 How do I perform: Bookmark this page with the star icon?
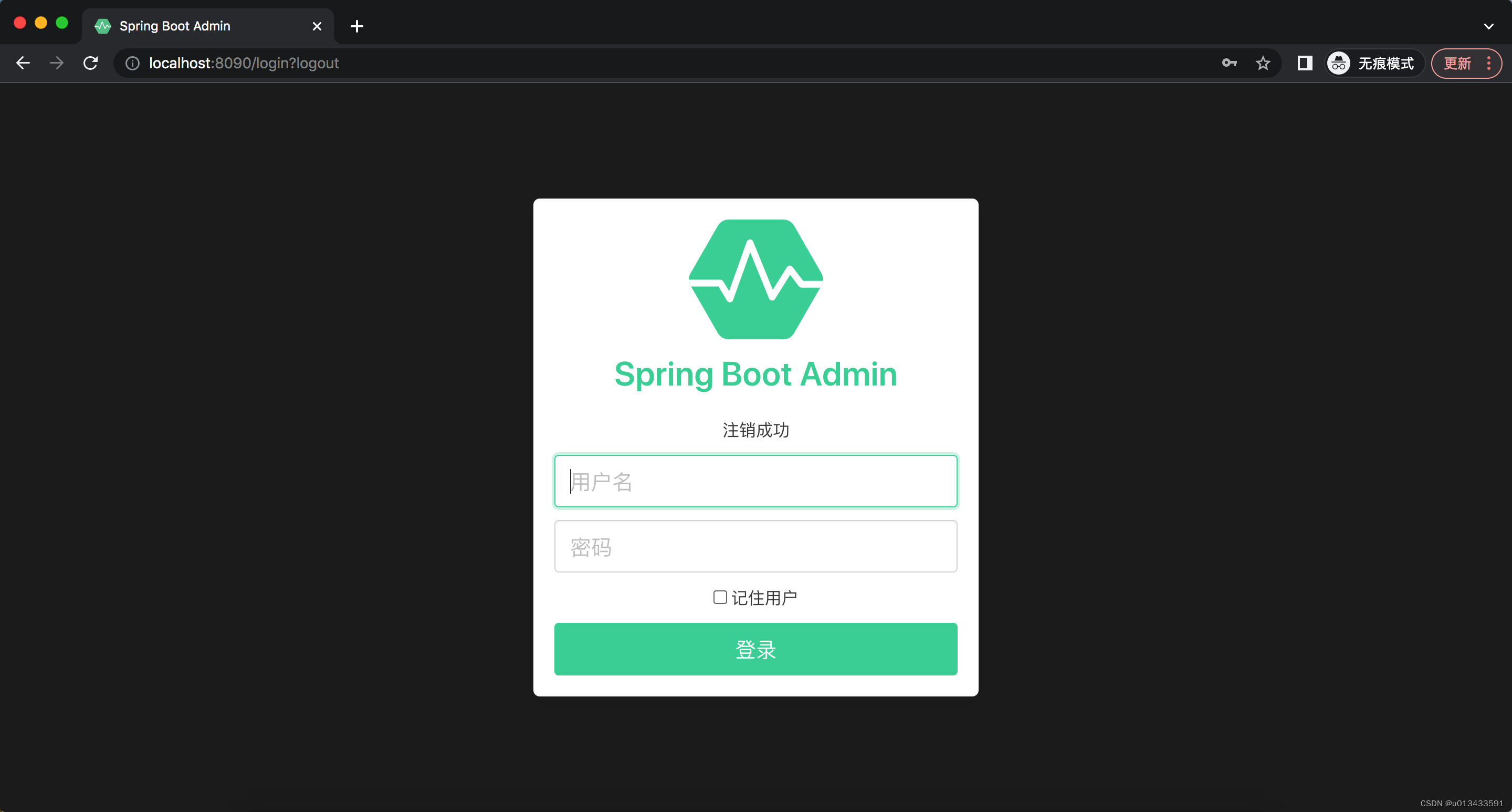(x=1263, y=63)
